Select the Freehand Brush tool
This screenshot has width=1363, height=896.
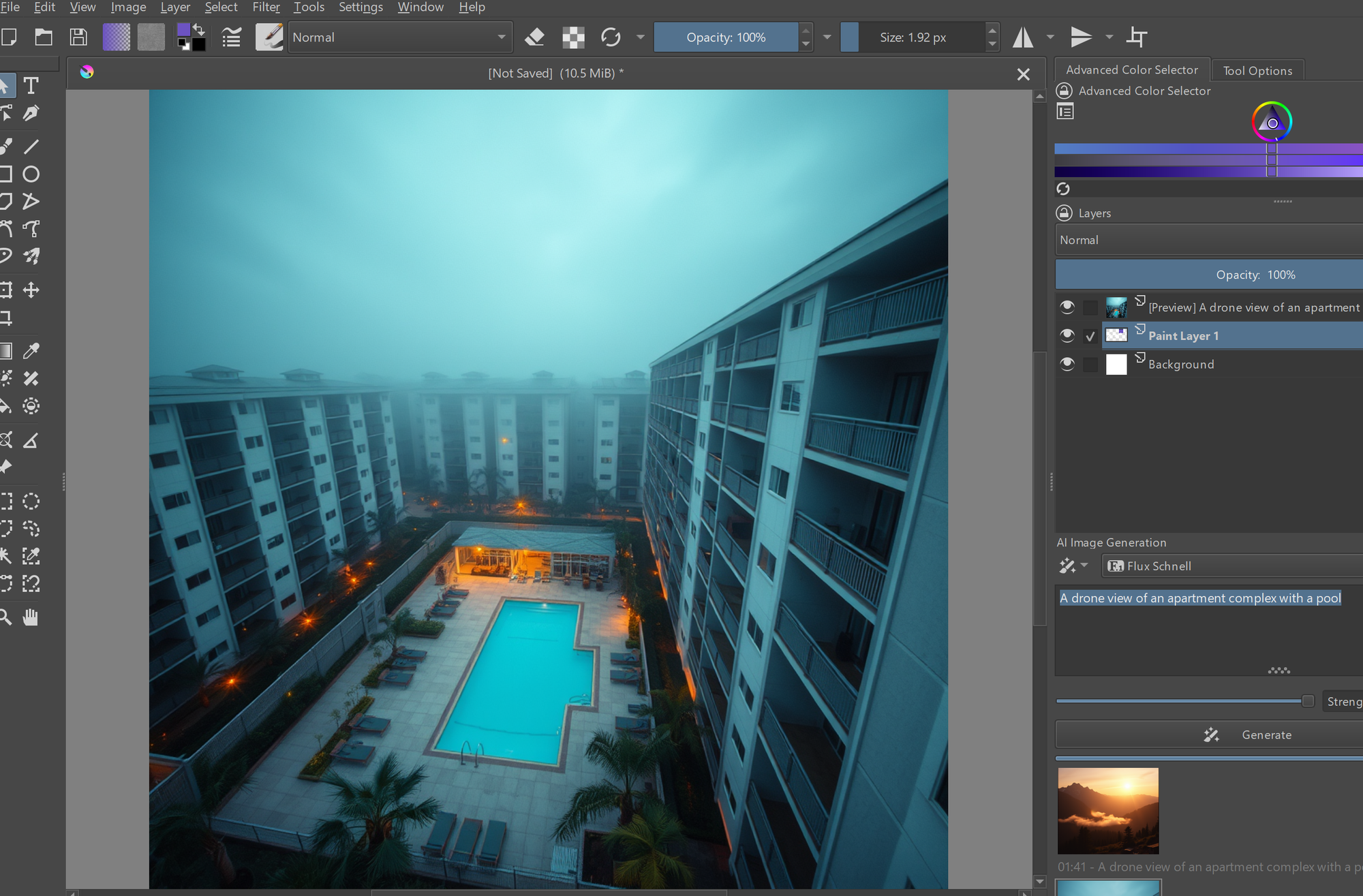(x=6, y=146)
